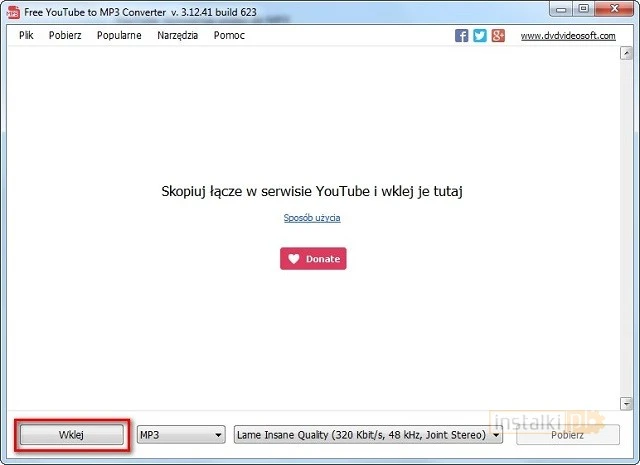Click the scrollbar up arrow

pyautogui.click(x=626, y=53)
